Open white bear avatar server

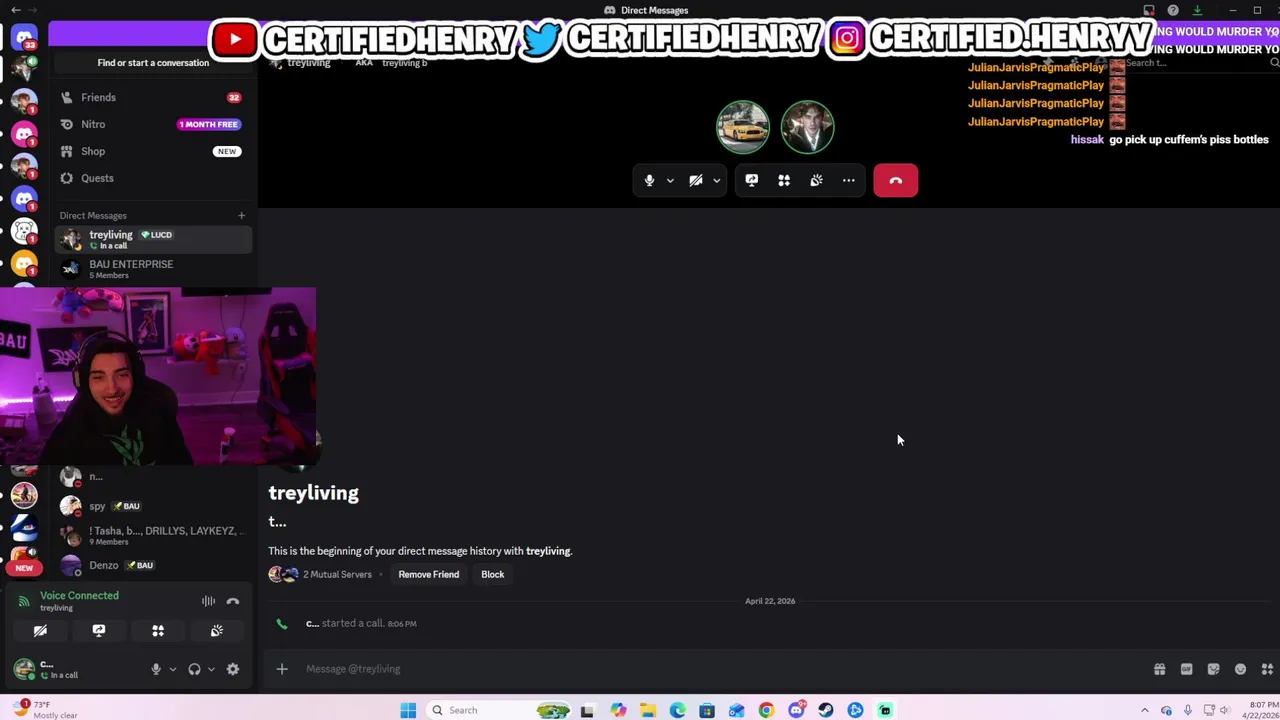click(x=24, y=231)
